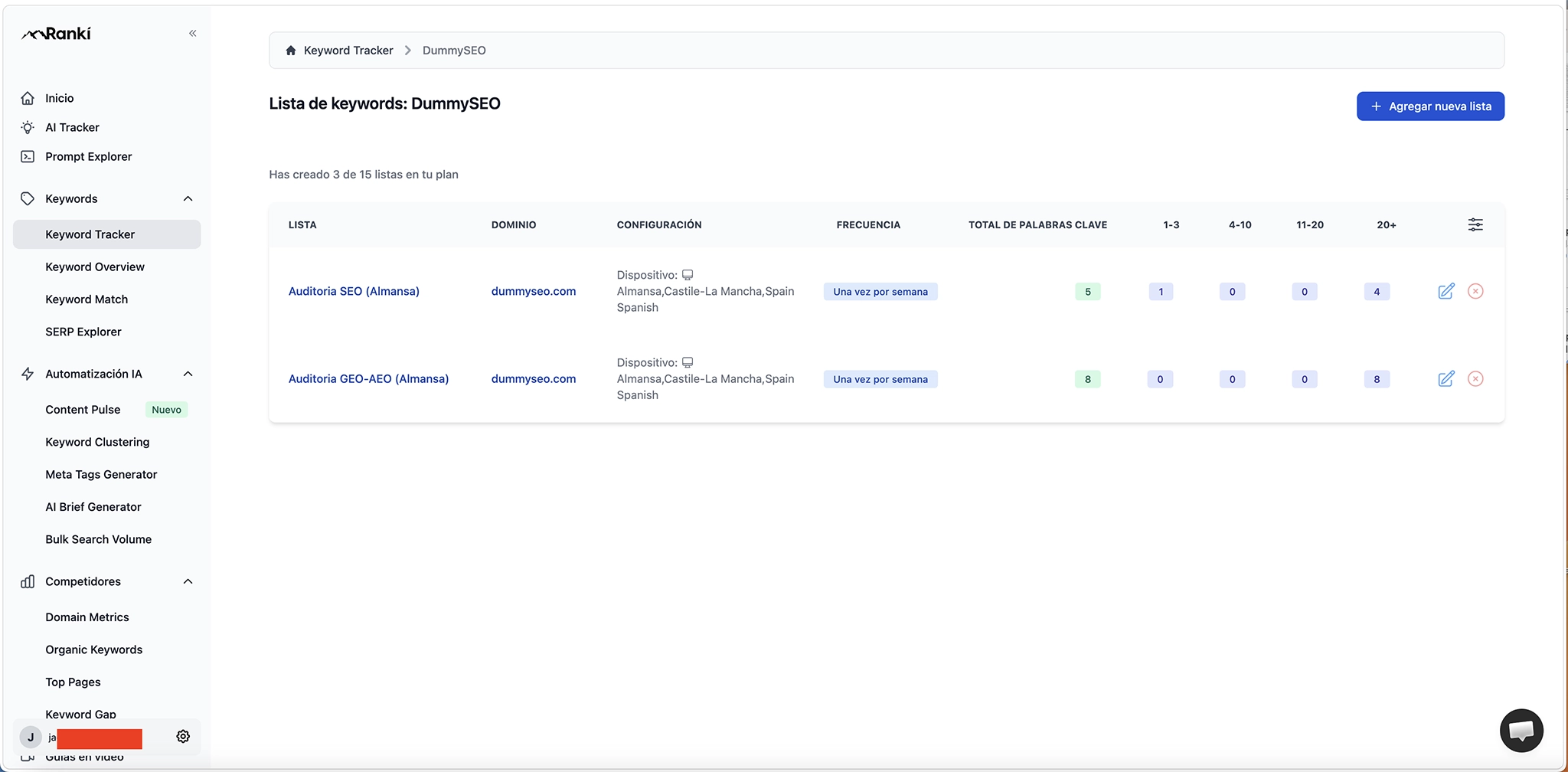Image resolution: width=1568 pixels, height=772 pixels.
Task: Click the Ranki logo
Action: (56, 34)
